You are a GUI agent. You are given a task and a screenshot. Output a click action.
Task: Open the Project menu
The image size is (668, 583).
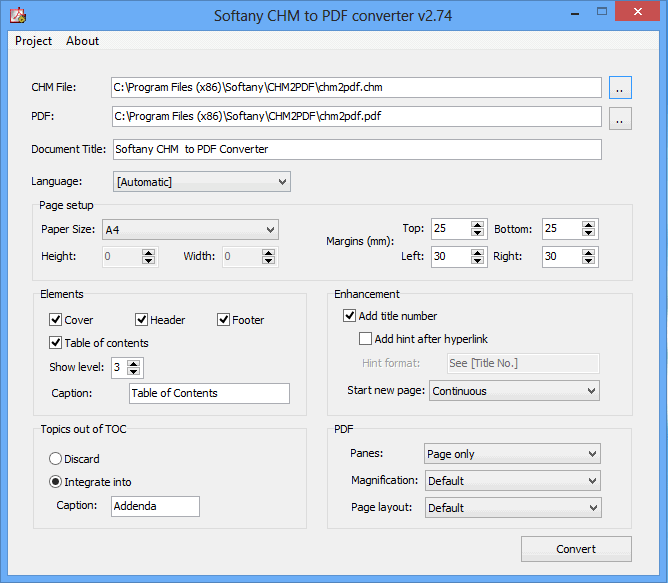33,41
